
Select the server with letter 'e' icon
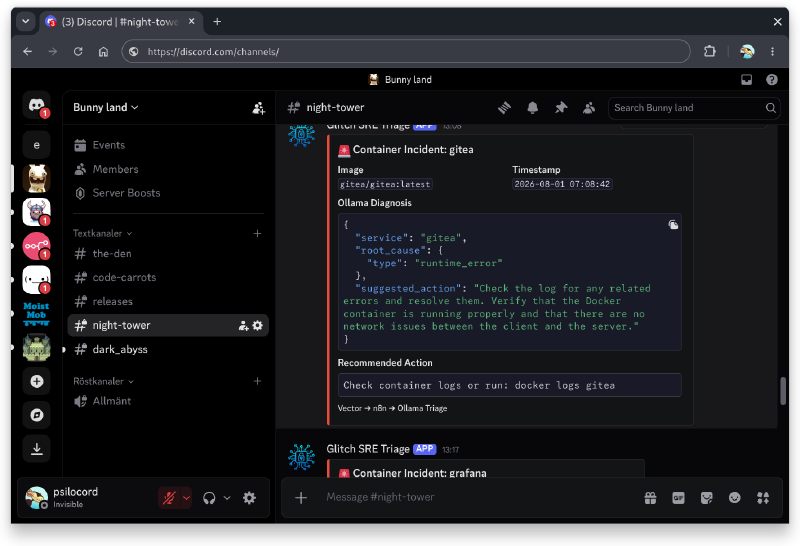(36, 145)
